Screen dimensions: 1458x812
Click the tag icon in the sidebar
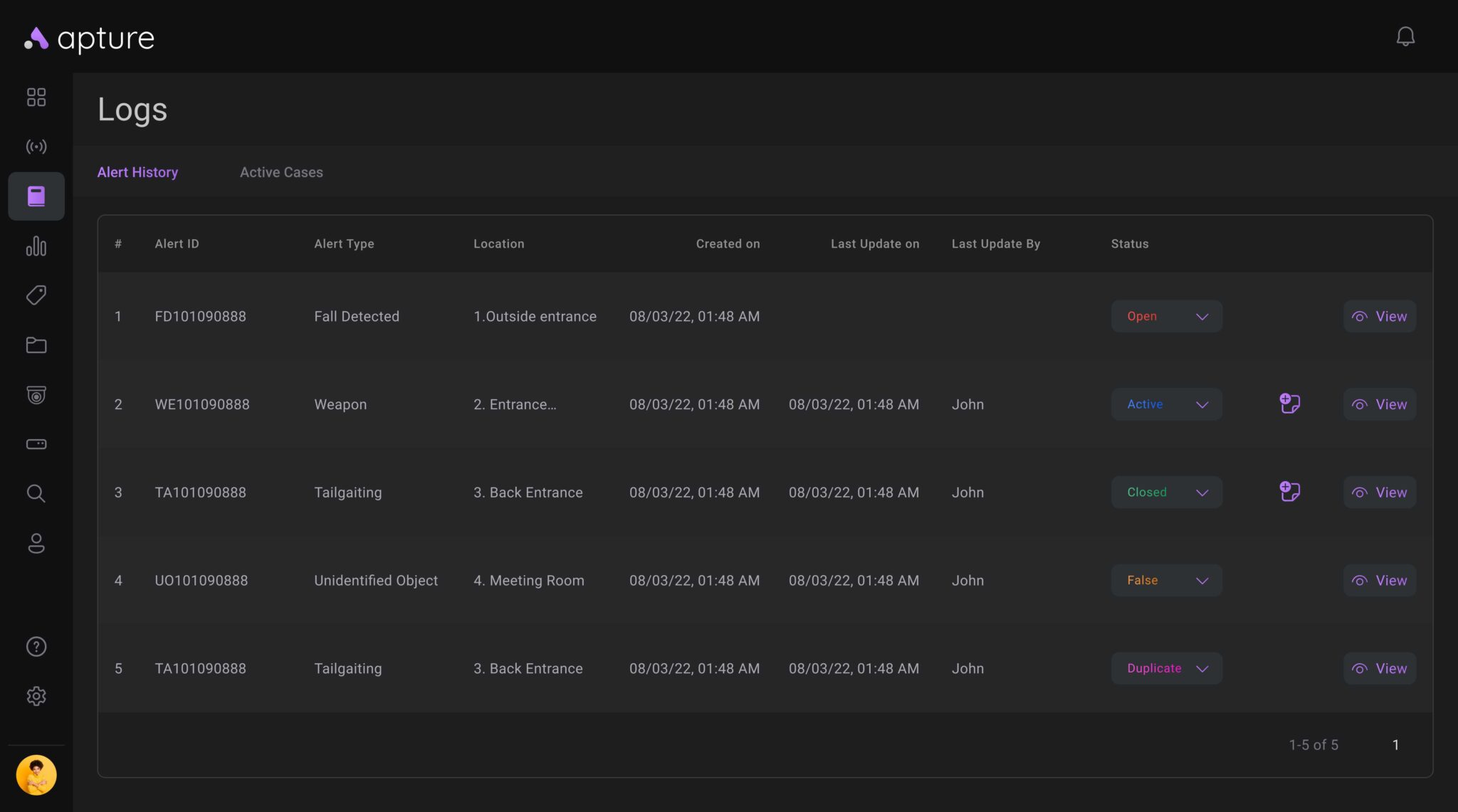click(36, 295)
